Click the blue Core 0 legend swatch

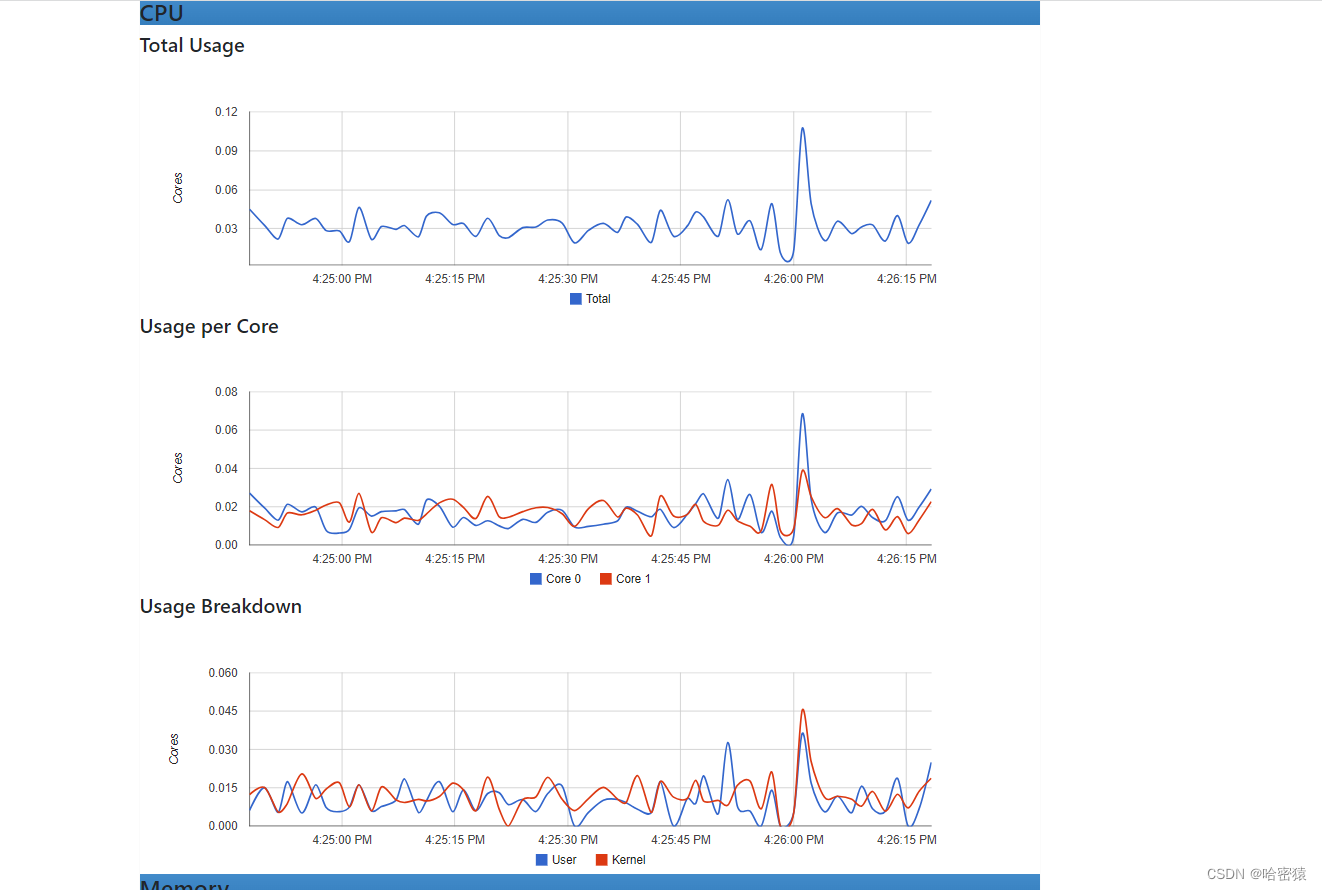(x=536, y=579)
